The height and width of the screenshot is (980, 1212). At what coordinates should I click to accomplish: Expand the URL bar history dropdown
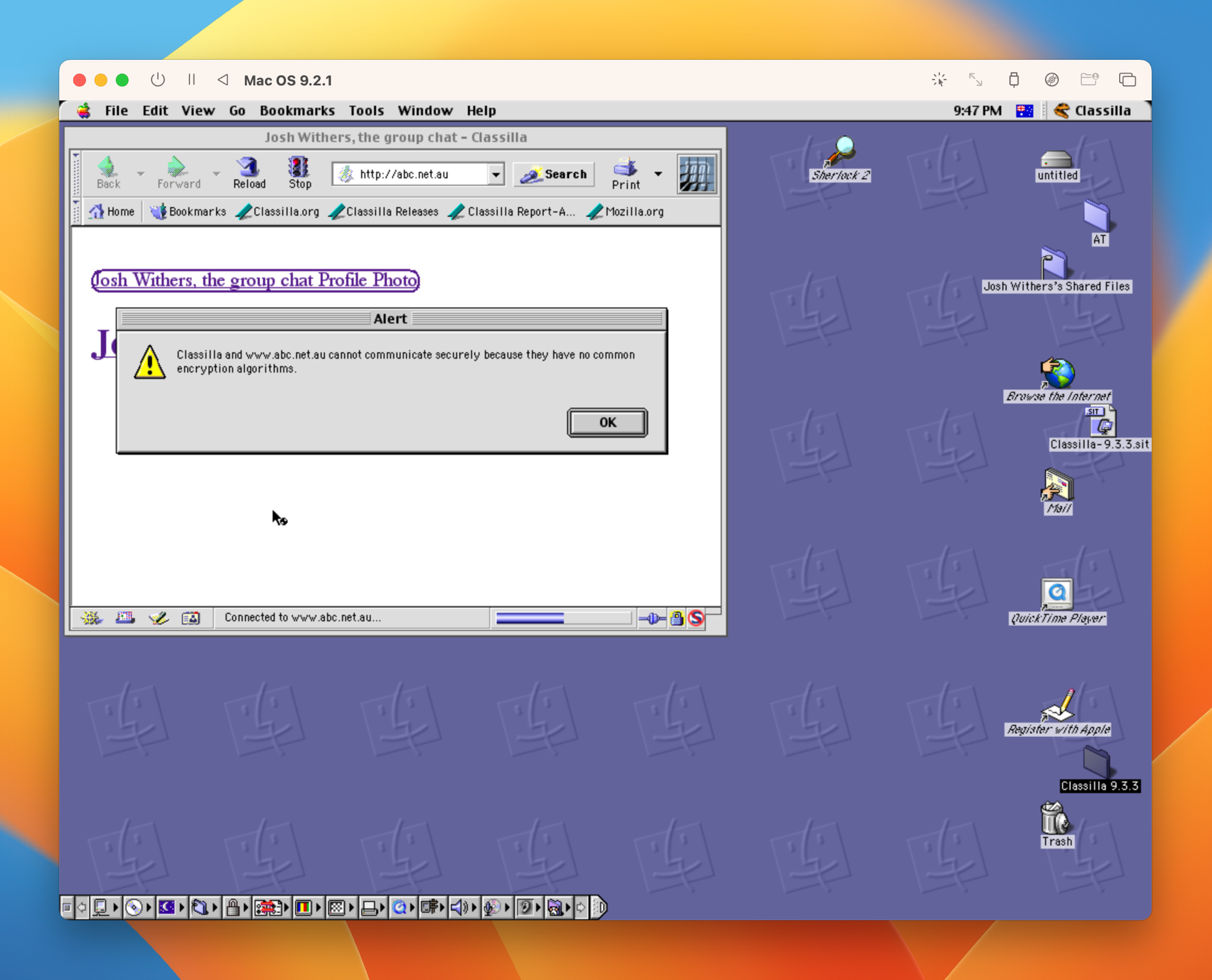pos(496,174)
